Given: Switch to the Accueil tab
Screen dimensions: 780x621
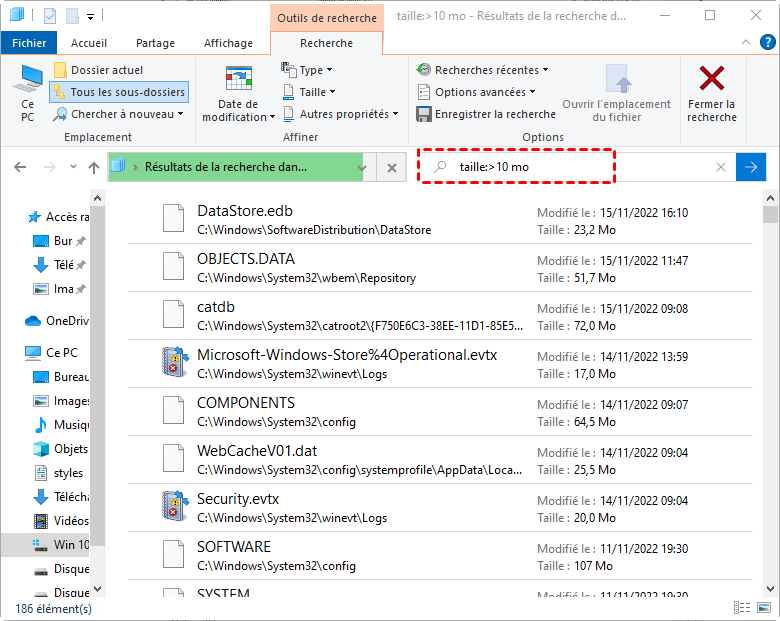Looking at the screenshot, I should click(x=89, y=43).
